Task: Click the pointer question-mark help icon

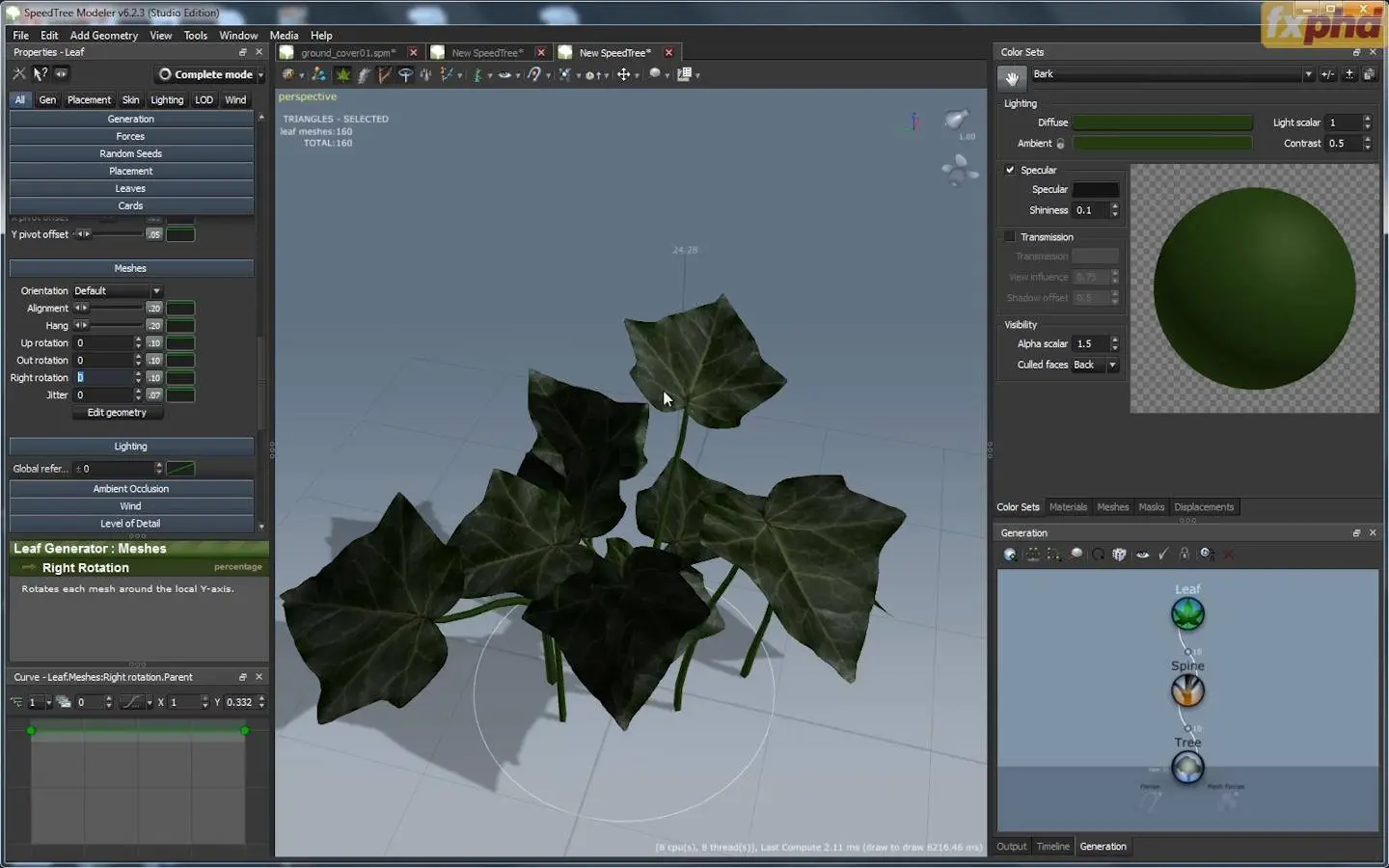Action: pyautogui.click(x=40, y=74)
